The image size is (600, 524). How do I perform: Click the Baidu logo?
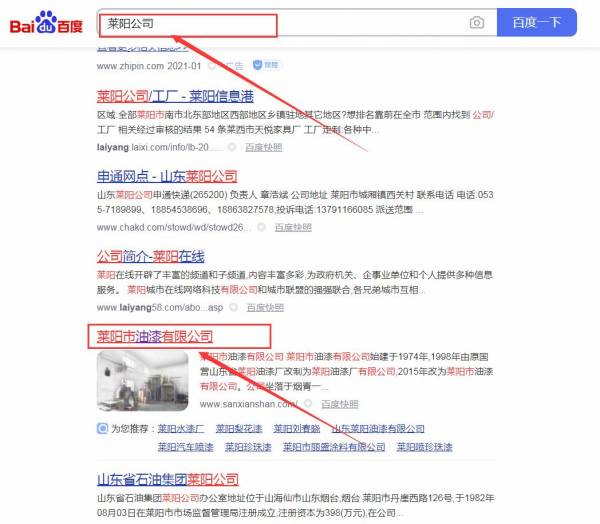(46, 22)
